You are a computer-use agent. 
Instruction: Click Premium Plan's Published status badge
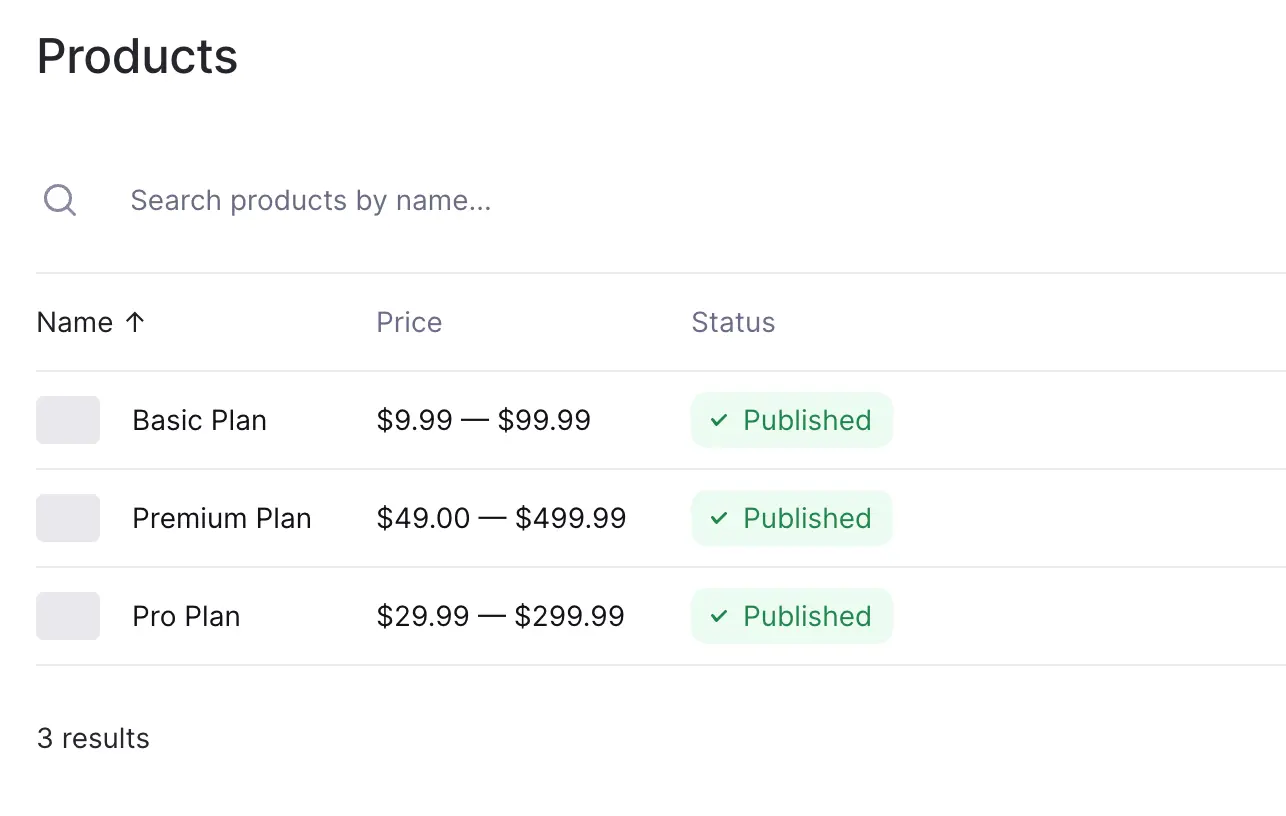(792, 518)
